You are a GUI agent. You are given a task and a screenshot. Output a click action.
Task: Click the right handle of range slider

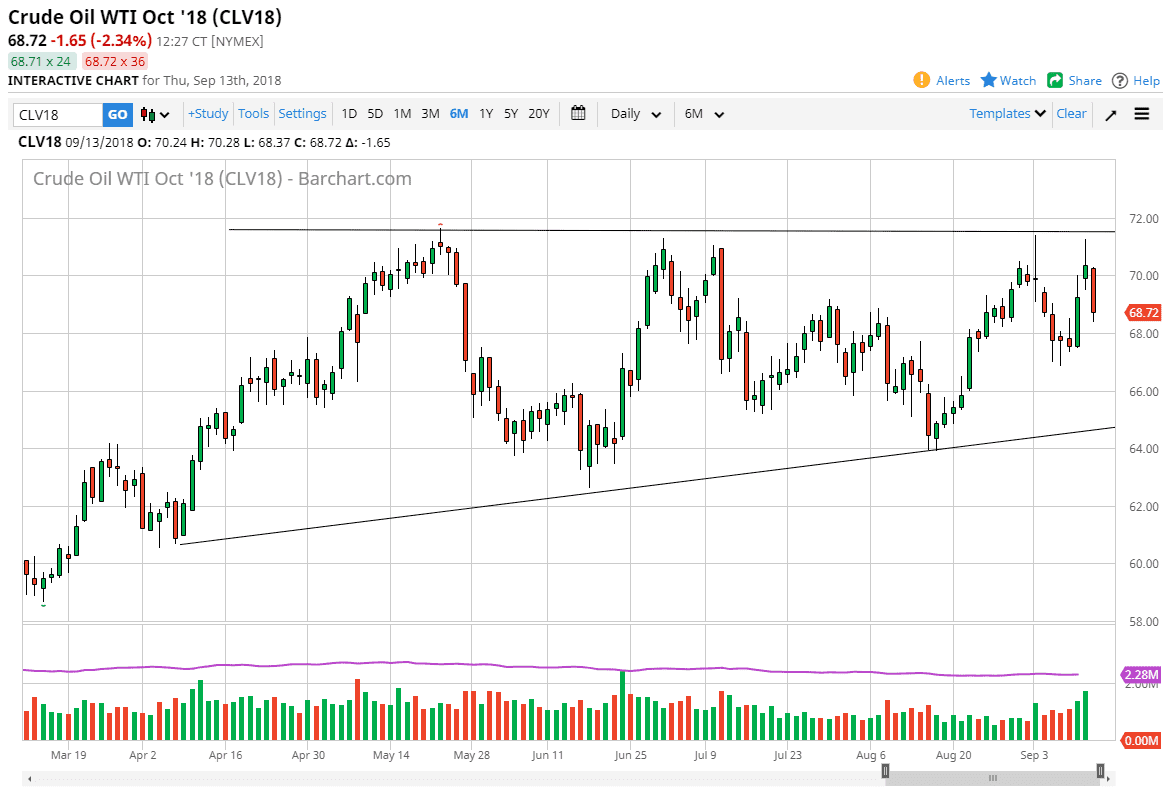pos(1100,771)
